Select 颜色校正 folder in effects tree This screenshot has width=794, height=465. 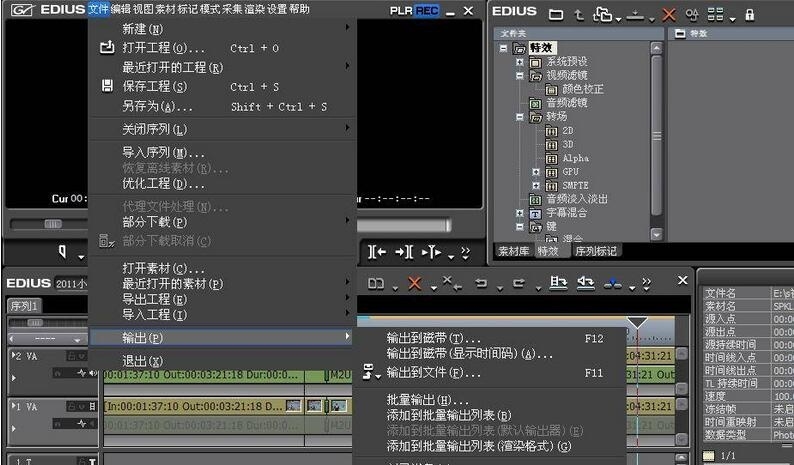[582, 89]
